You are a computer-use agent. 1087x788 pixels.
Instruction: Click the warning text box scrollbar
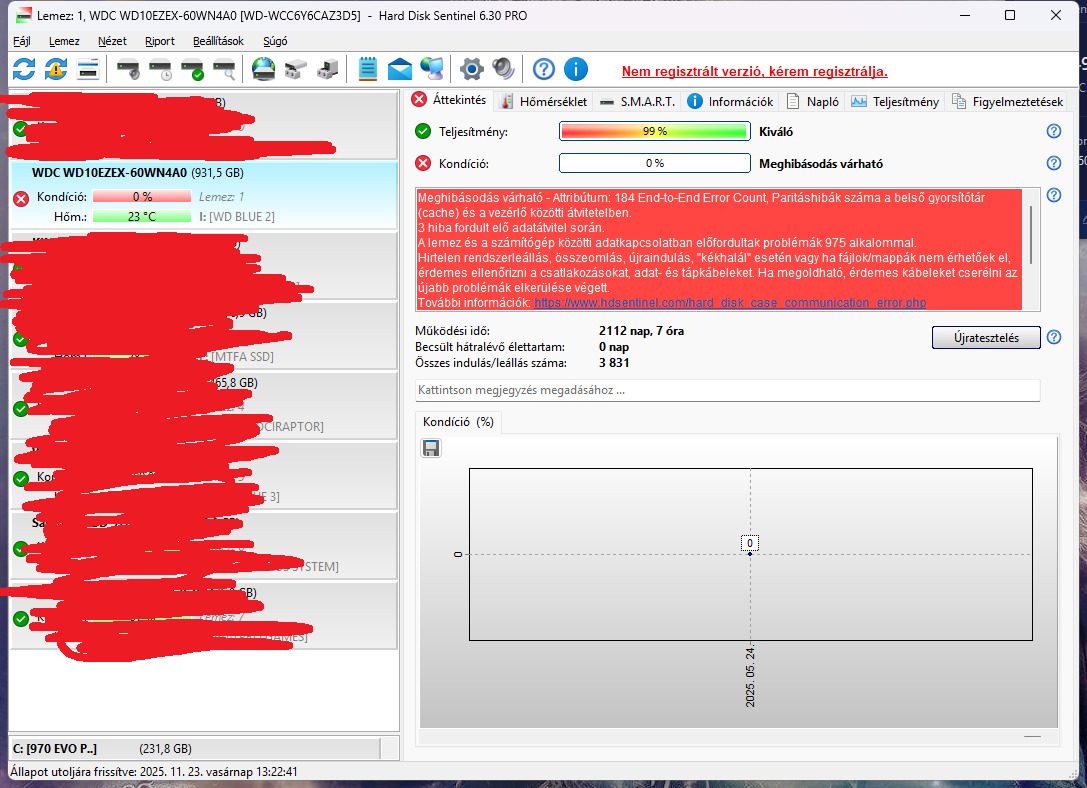pos(1031,234)
